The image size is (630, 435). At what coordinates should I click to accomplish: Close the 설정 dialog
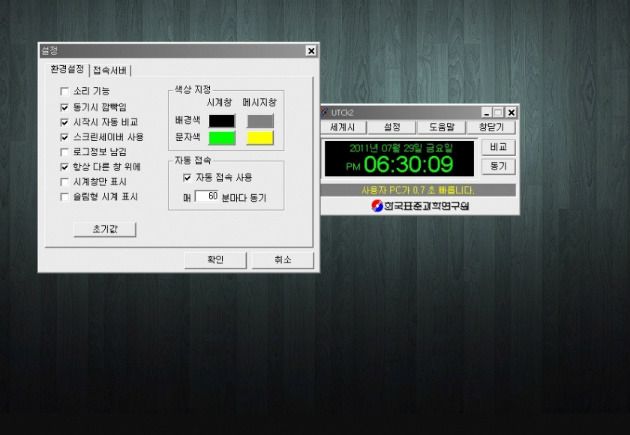click(x=311, y=51)
